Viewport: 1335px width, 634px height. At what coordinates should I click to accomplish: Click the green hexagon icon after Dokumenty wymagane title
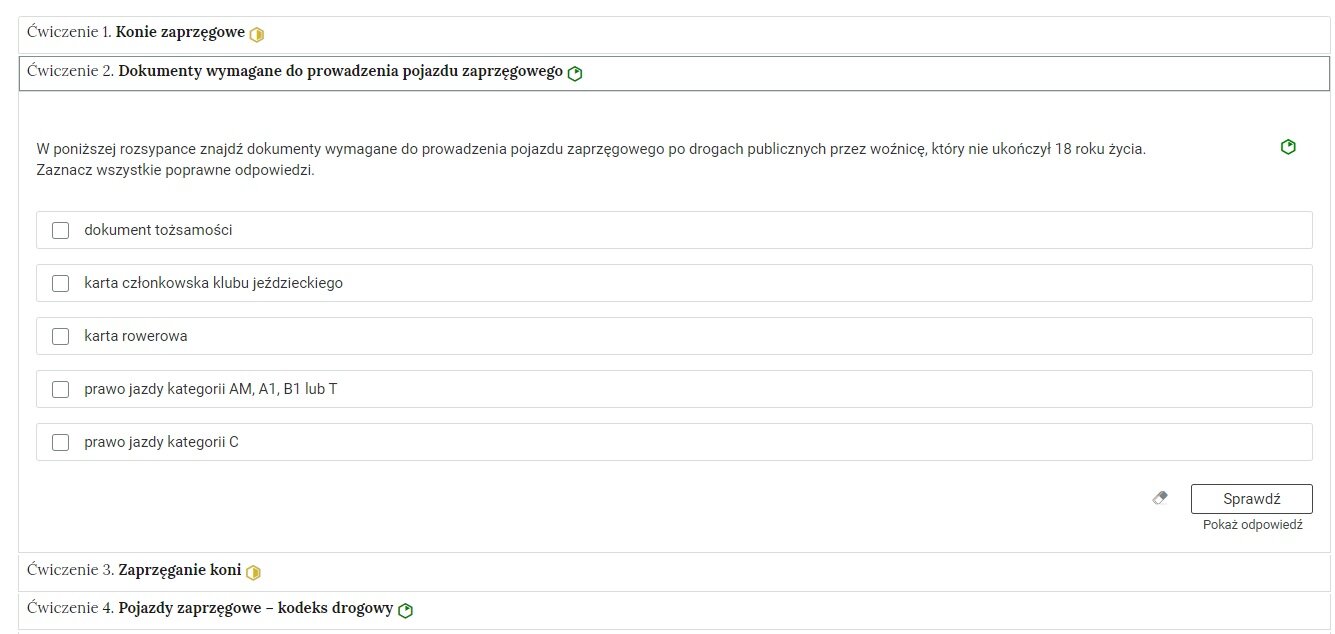[x=575, y=74]
